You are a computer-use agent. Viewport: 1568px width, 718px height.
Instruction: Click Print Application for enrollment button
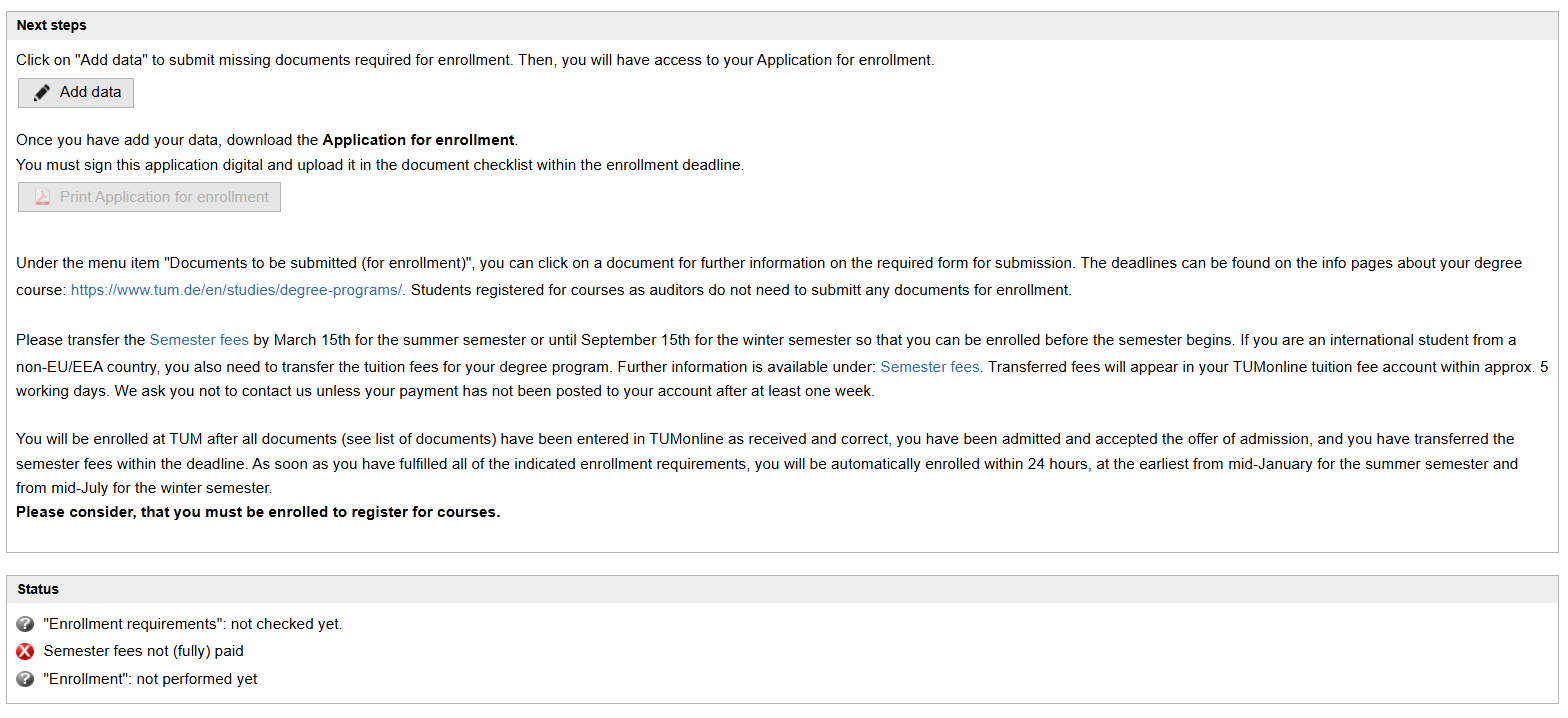pyautogui.click(x=149, y=197)
